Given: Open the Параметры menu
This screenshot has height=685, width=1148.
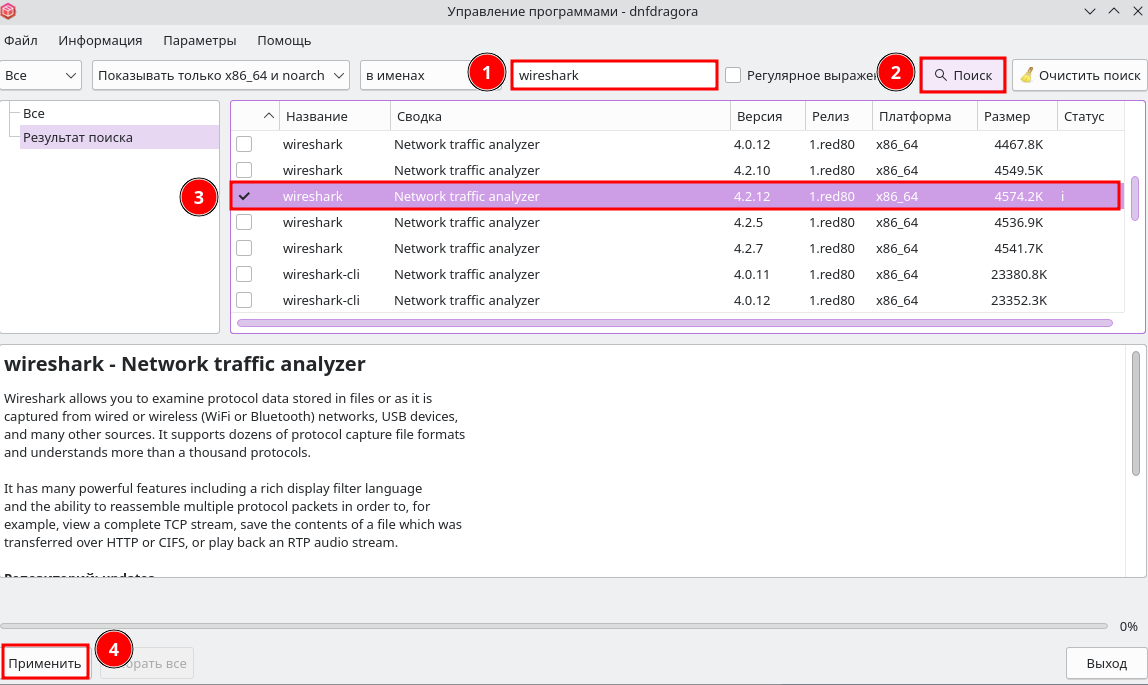Looking at the screenshot, I should click(200, 41).
